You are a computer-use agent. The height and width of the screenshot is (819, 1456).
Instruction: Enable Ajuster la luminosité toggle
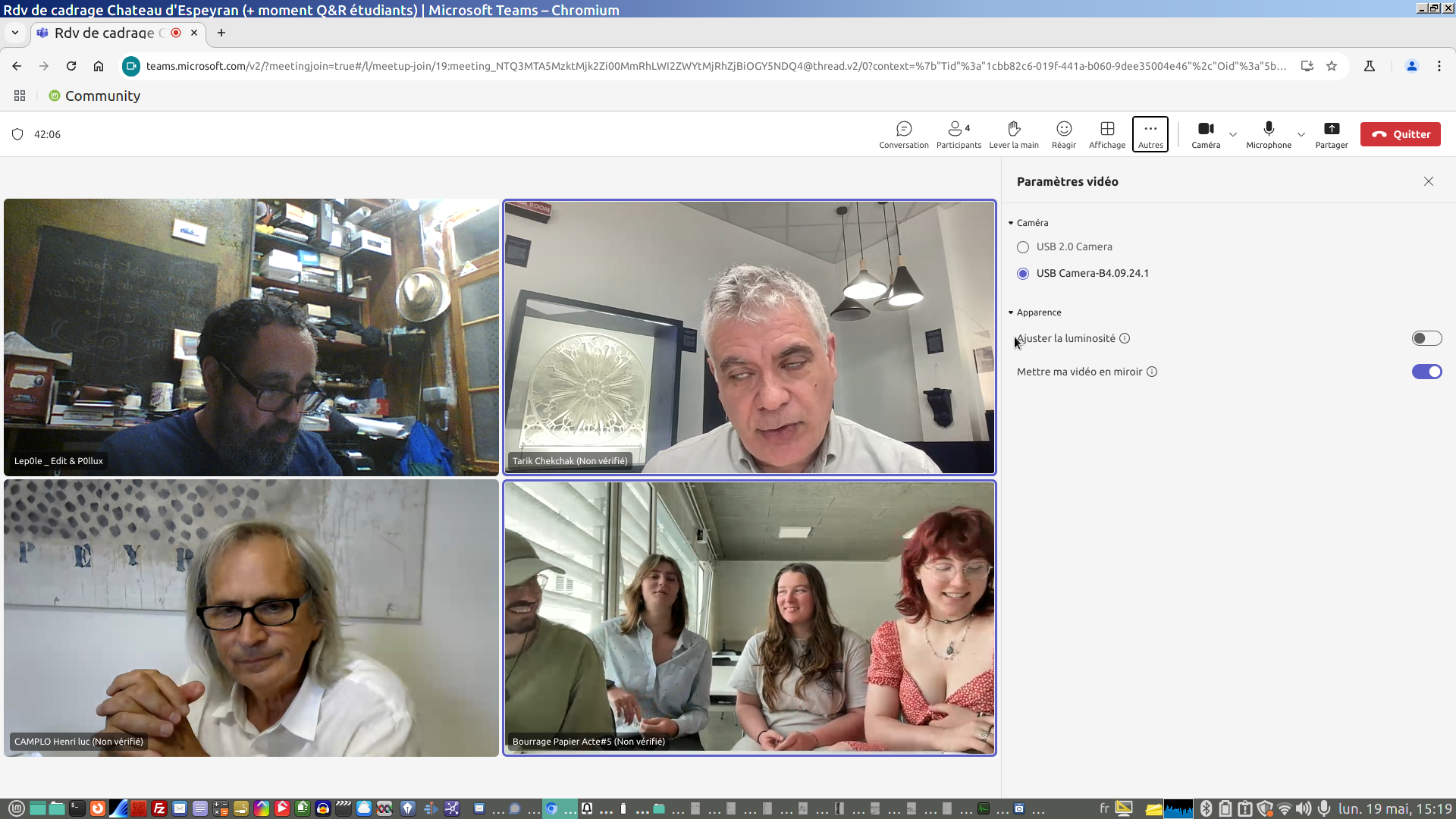pos(1426,338)
